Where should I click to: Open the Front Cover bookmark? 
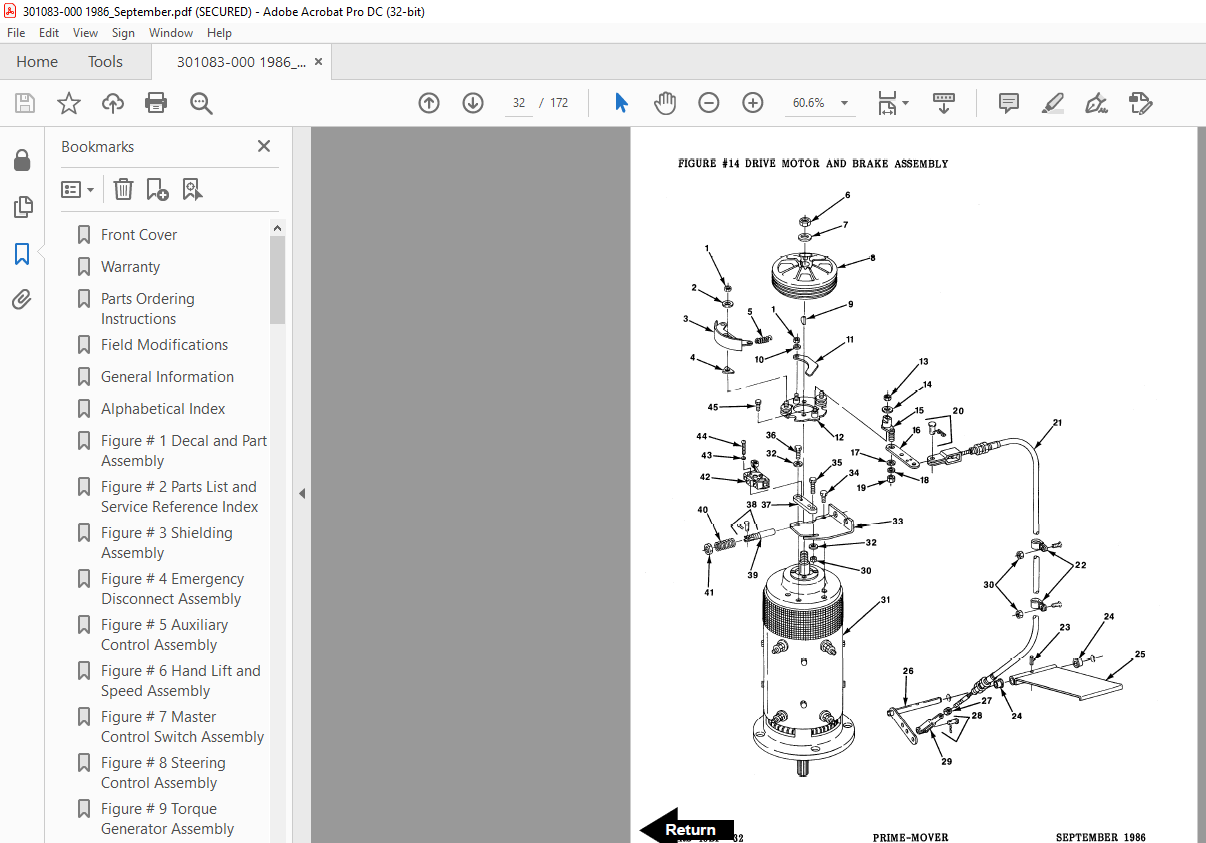[x=139, y=235]
